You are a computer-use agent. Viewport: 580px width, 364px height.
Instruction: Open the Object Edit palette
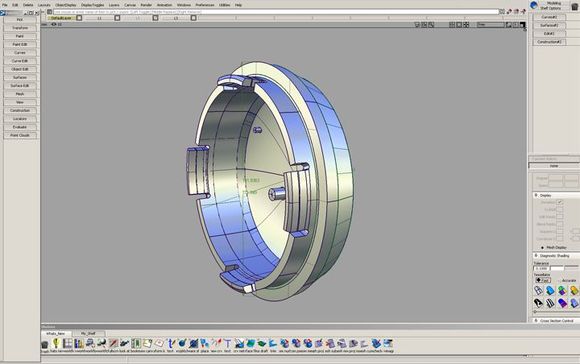pos(20,69)
